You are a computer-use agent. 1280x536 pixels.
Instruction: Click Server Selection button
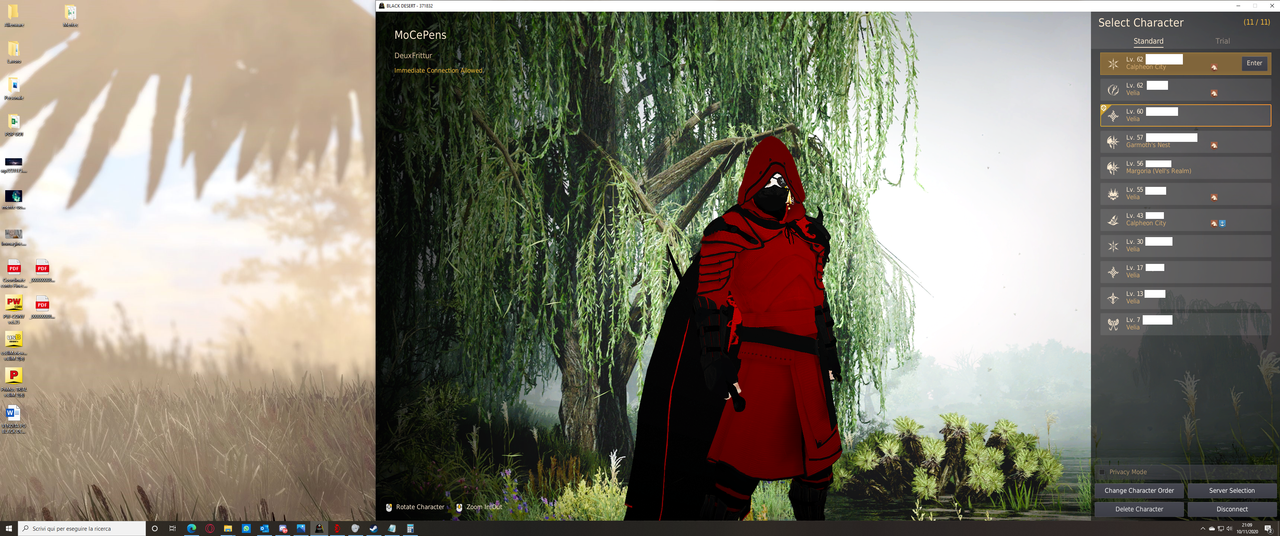1232,491
